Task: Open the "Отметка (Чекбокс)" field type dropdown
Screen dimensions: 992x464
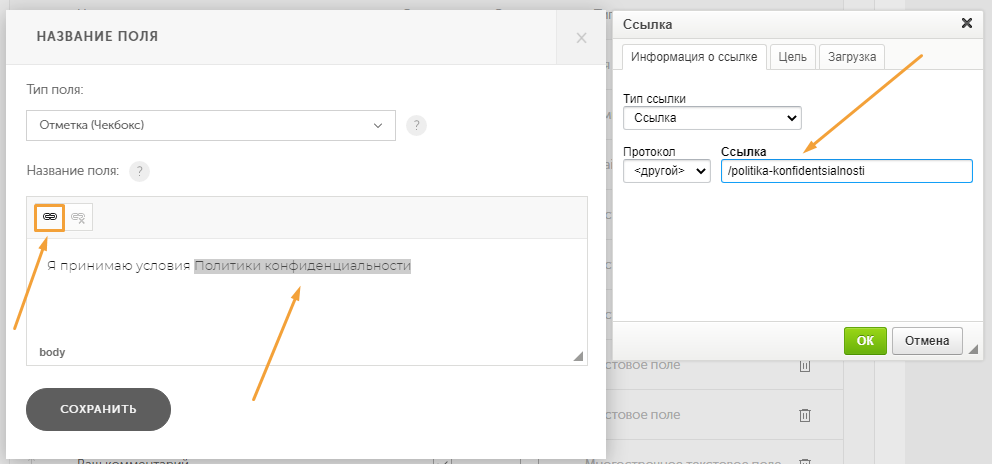Action: pos(211,126)
